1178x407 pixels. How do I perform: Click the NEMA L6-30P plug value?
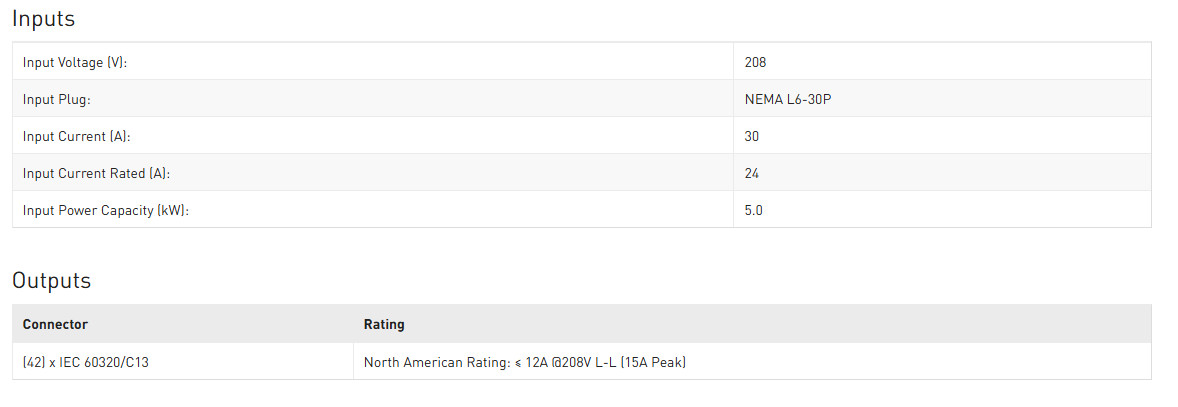click(786, 99)
